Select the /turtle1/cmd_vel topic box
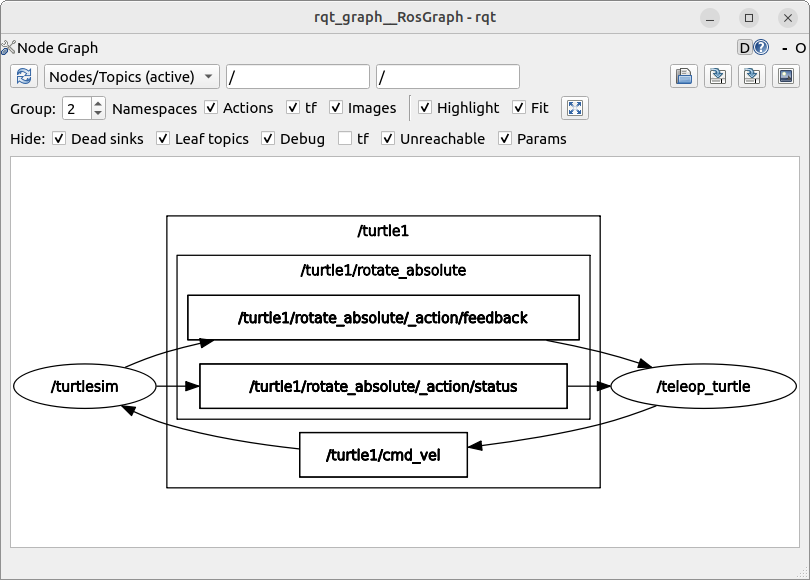This screenshot has height=580, width=810. pyautogui.click(x=383, y=456)
